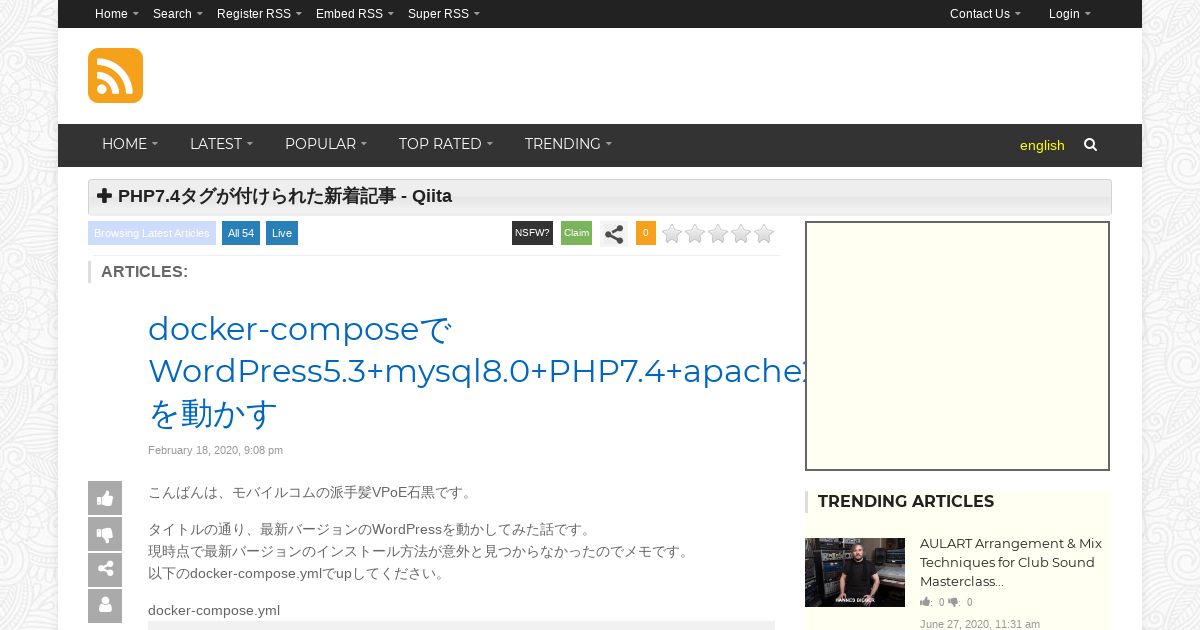1200x630 pixels.
Task: Expand the Register RSS menu
Action: (x=259, y=14)
